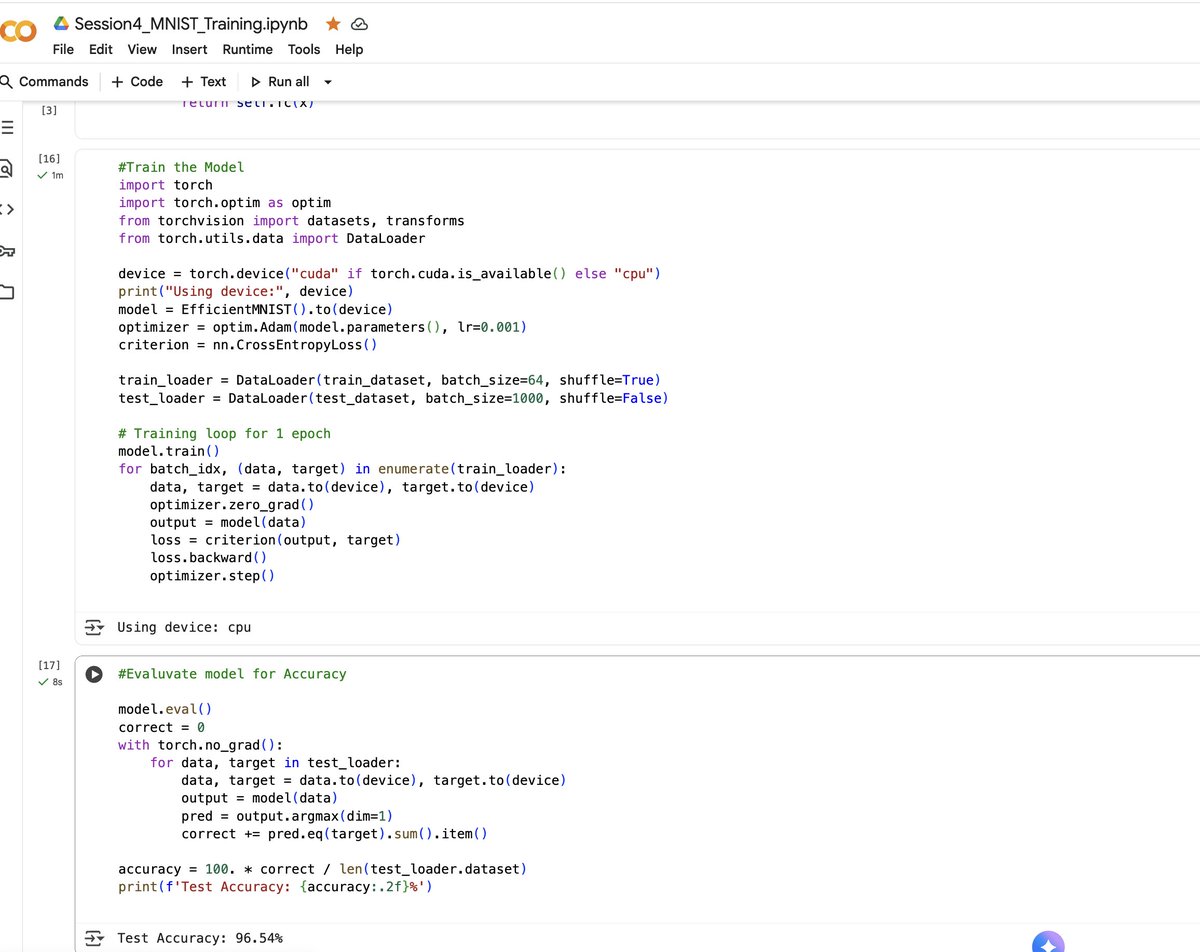The width and height of the screenshot is (1200, 952).
Task: Click the output icon beside Test Accuracy
Action: pos(94,938)
